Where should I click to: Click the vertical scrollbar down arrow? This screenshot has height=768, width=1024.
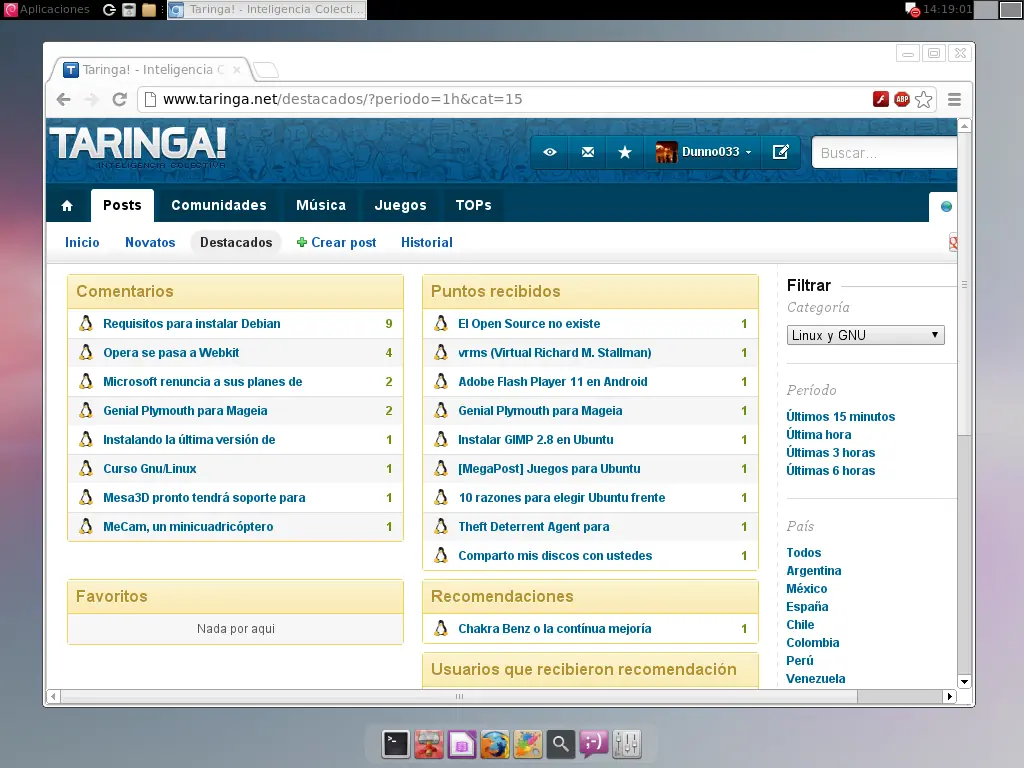pyautogui.click(x=964, y=682)
